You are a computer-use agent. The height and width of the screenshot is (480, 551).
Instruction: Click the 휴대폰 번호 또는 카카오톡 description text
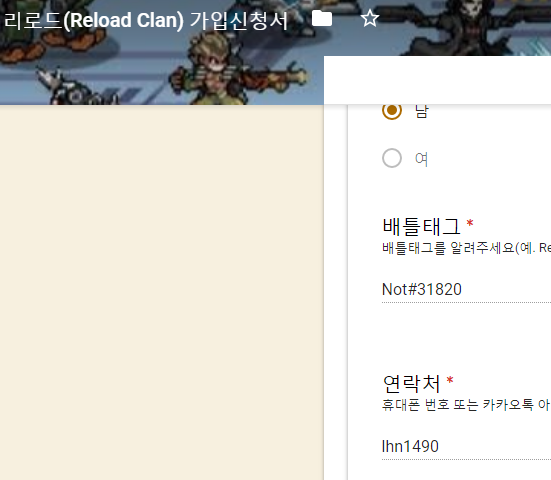point(466,405)
